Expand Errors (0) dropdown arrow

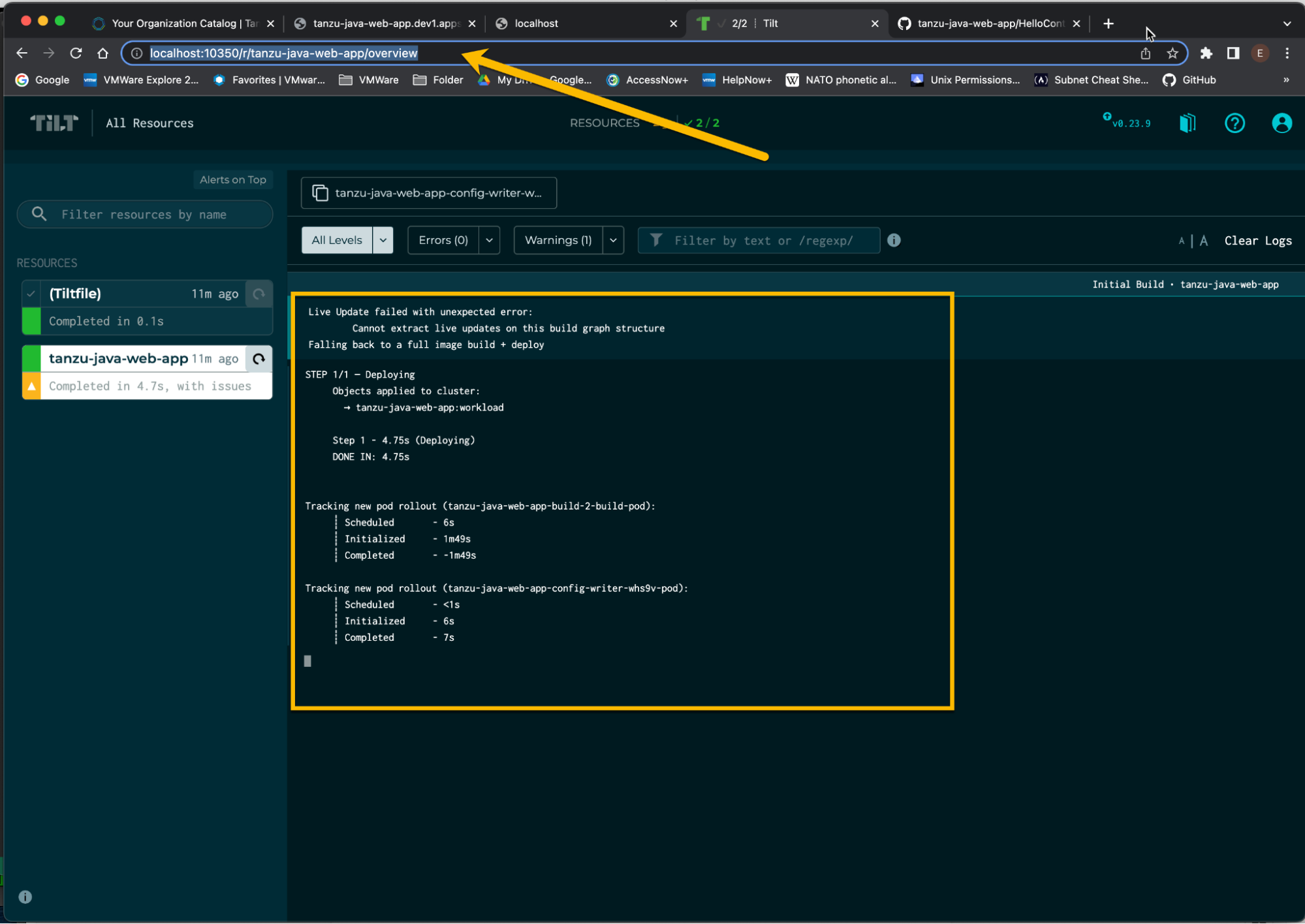tap(489, 240)
